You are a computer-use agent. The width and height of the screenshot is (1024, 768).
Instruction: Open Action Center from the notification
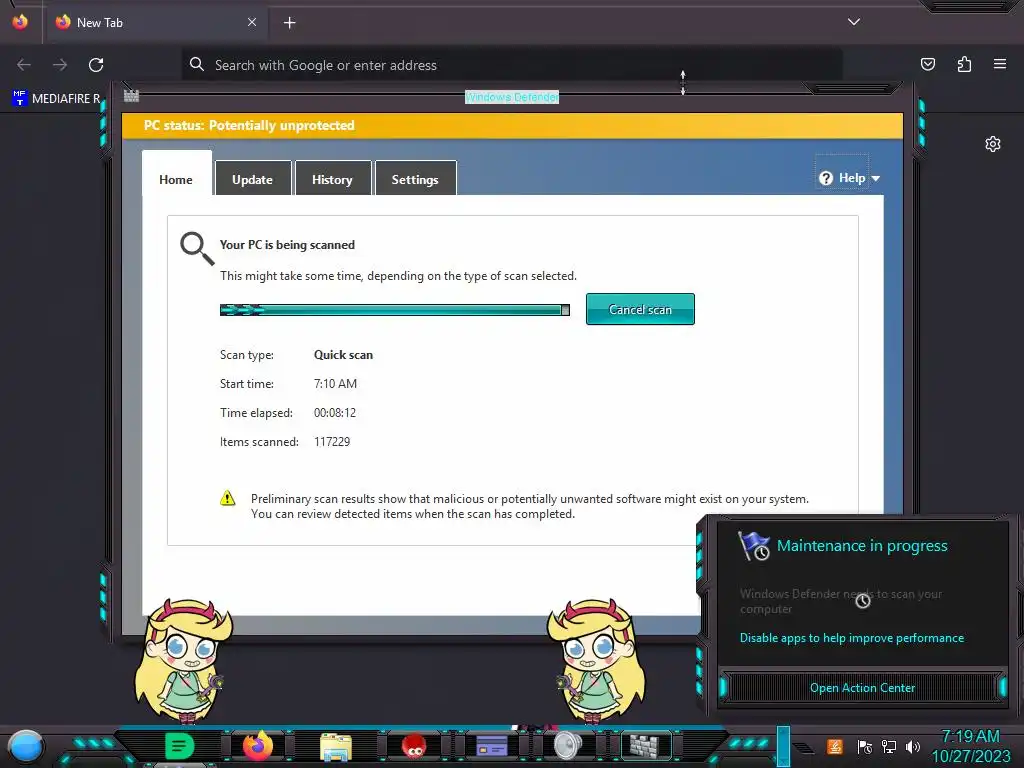point(862,688)
